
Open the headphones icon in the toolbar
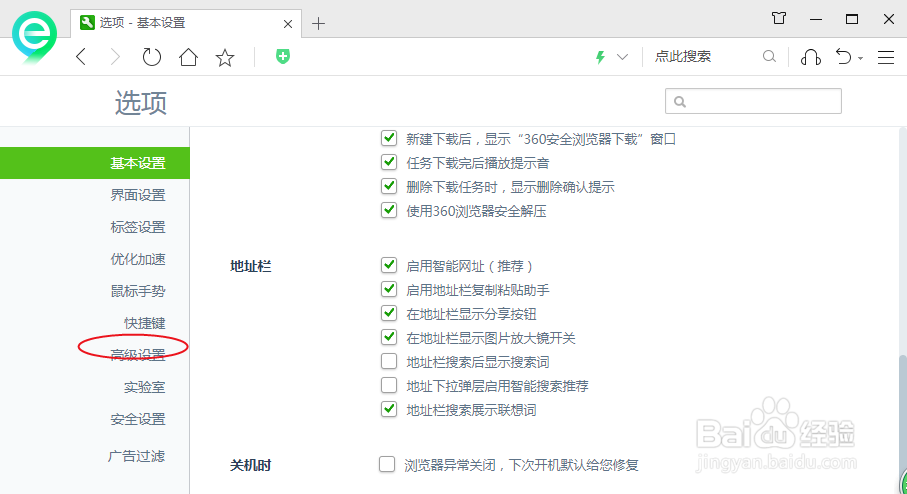tap(811, 57)
